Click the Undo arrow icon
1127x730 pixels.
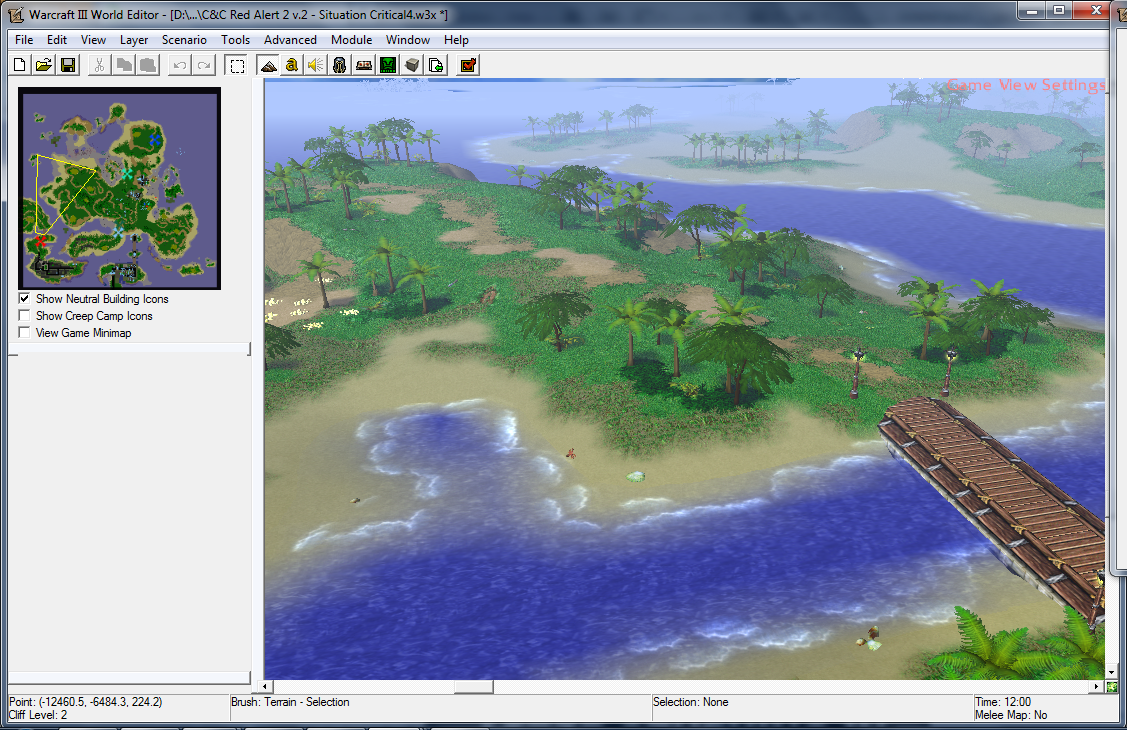point(180,65)
